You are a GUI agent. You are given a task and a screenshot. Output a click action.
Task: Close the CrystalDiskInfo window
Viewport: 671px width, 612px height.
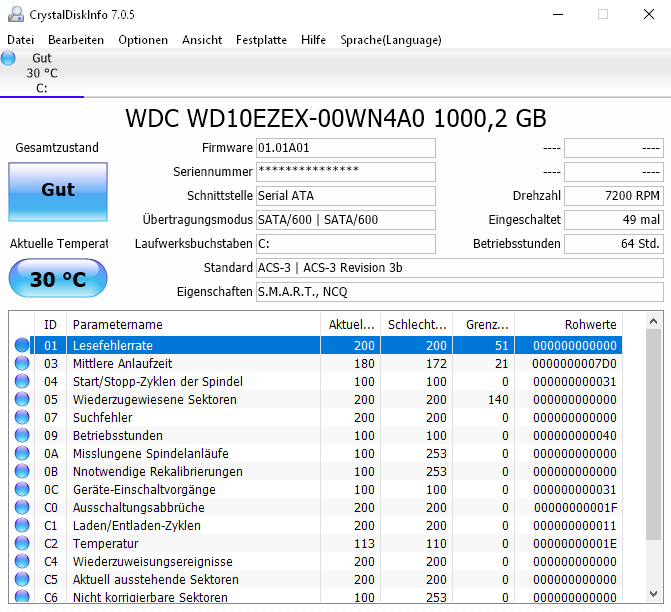coord(649,14)
